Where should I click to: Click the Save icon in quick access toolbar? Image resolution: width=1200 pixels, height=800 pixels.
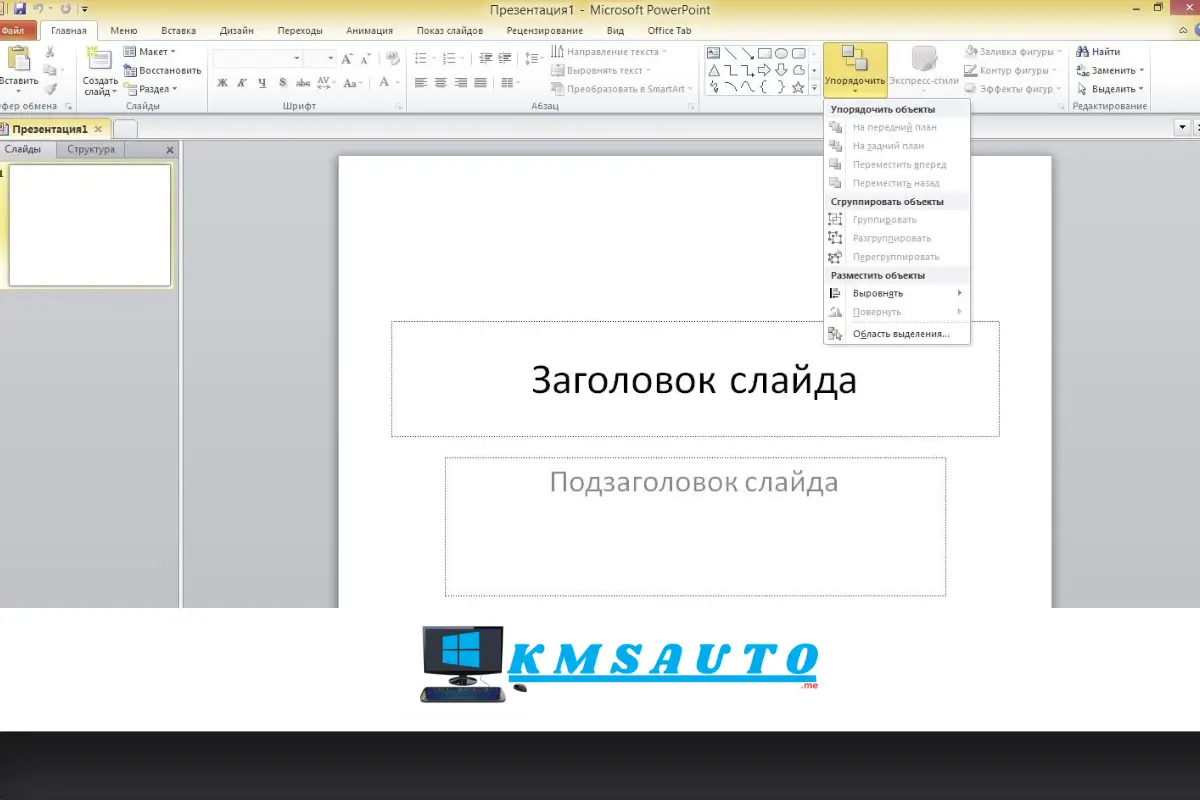point(19,8)
